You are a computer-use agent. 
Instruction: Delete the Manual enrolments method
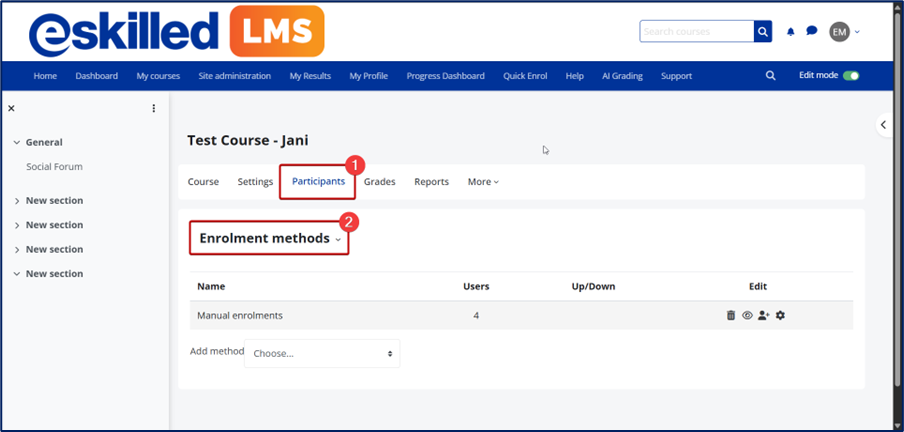[x=731, y=316]
